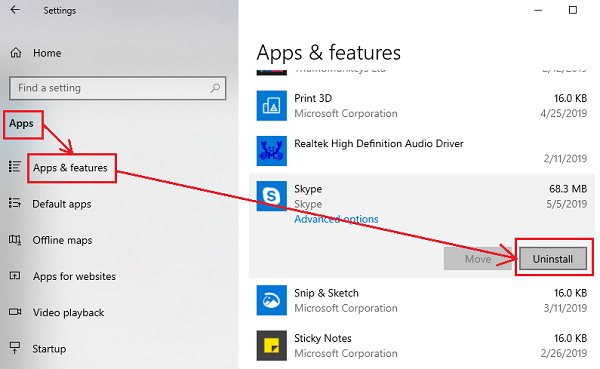Open Home via the house icon
The image size is (600, 369).
coord(16,52)
